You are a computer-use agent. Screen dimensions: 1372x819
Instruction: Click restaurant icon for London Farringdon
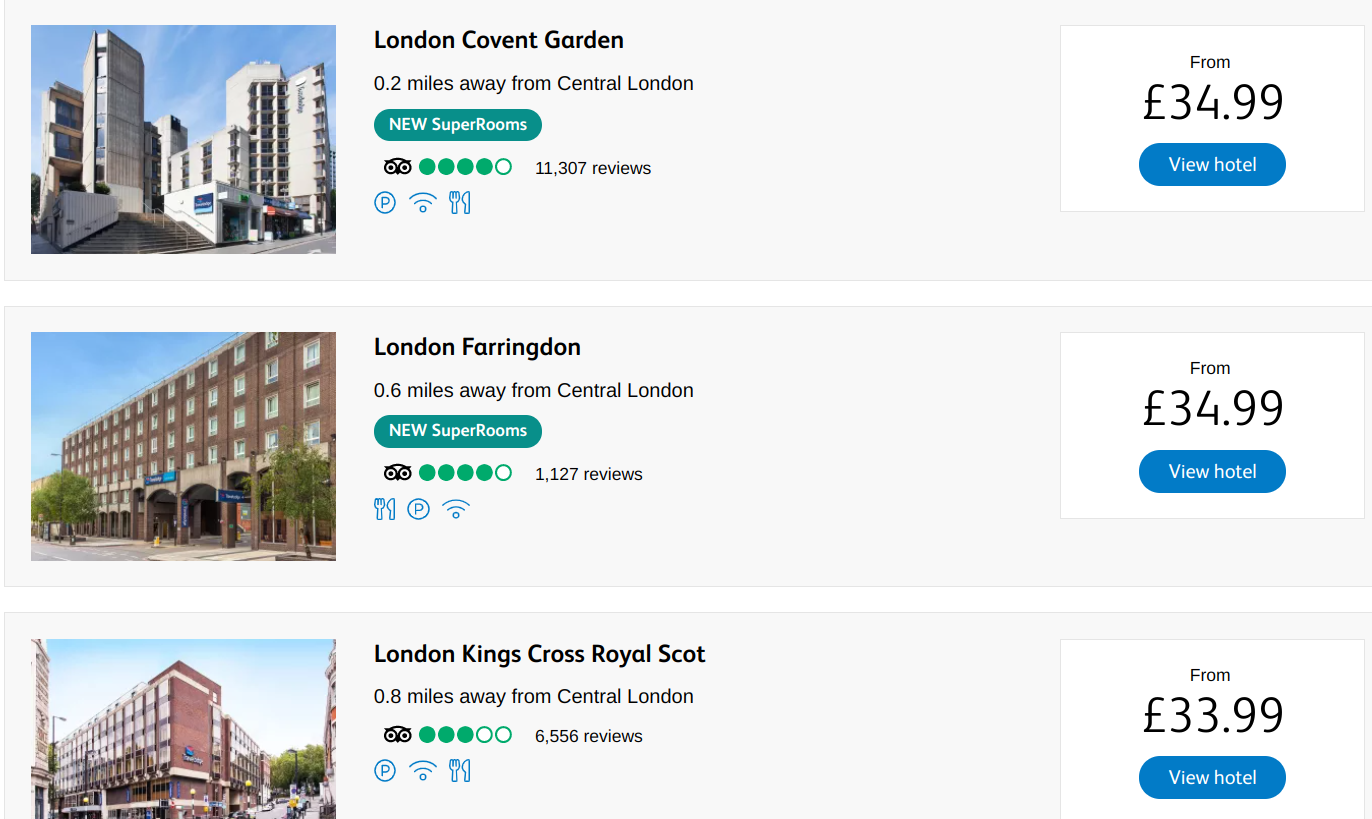[x=385, y=509]
